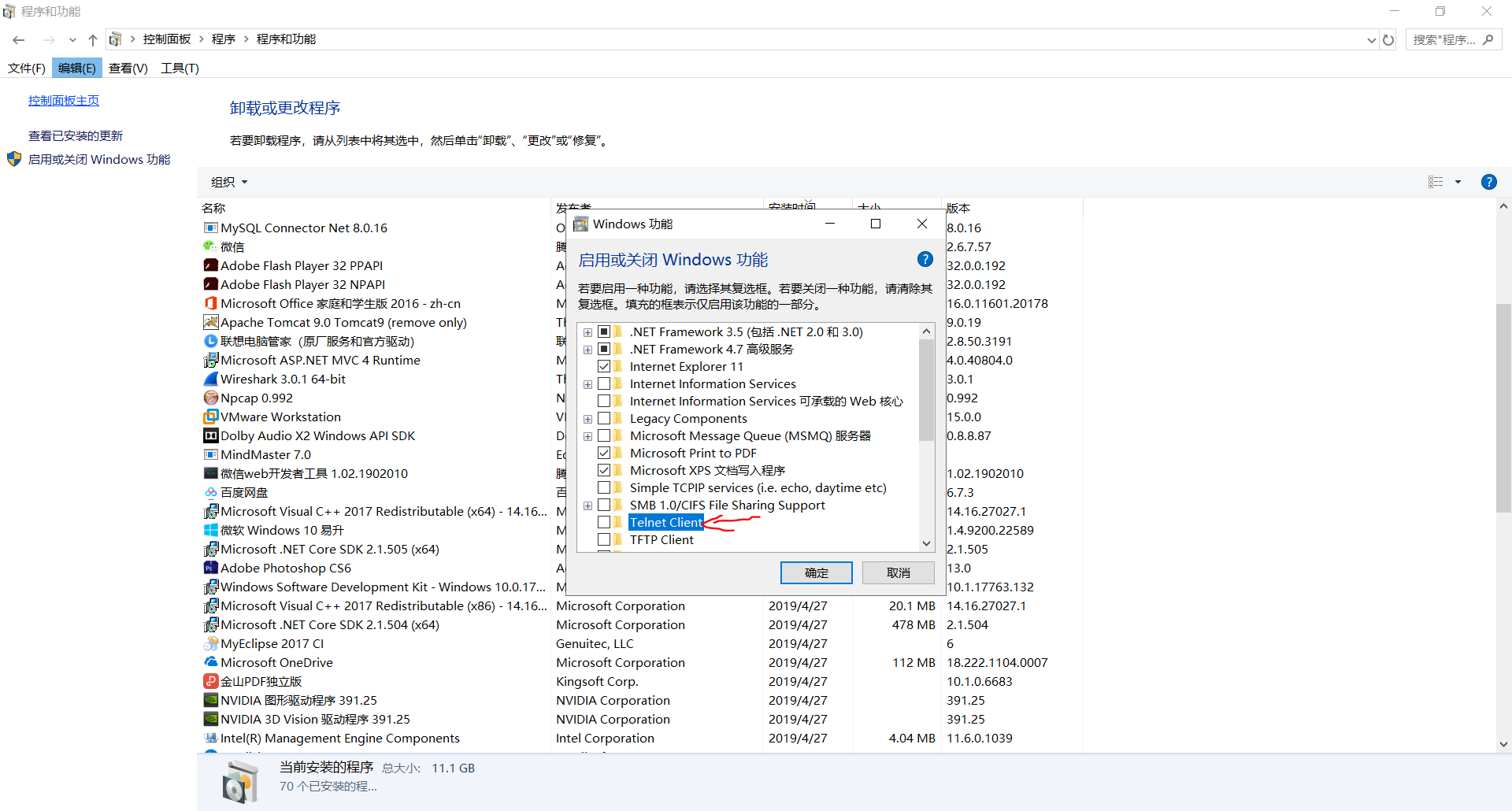Select the Microsoft OneDrive icon

(x=210, y=663)
